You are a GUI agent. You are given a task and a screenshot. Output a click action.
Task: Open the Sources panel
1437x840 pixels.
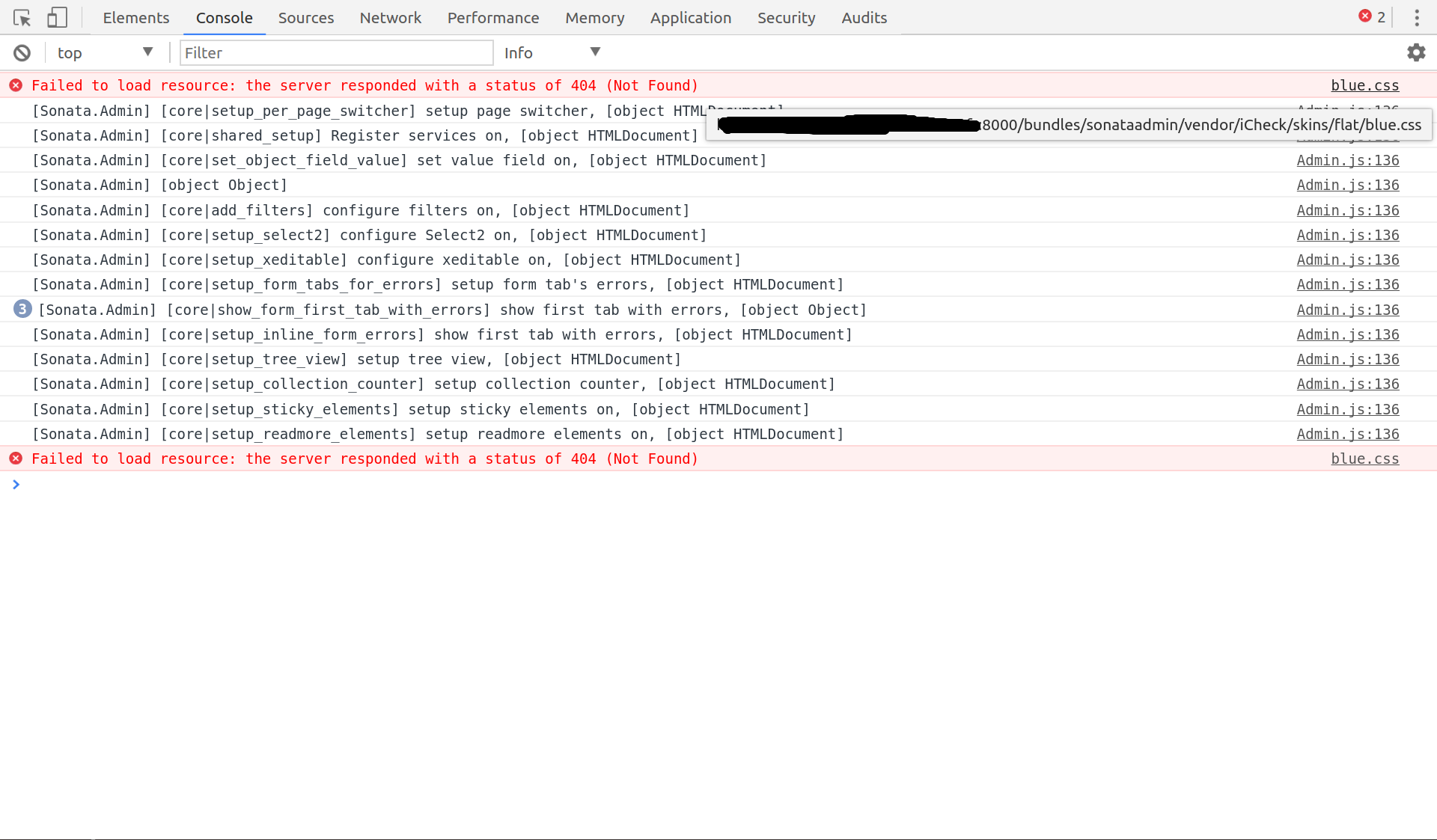click(305, 17)
